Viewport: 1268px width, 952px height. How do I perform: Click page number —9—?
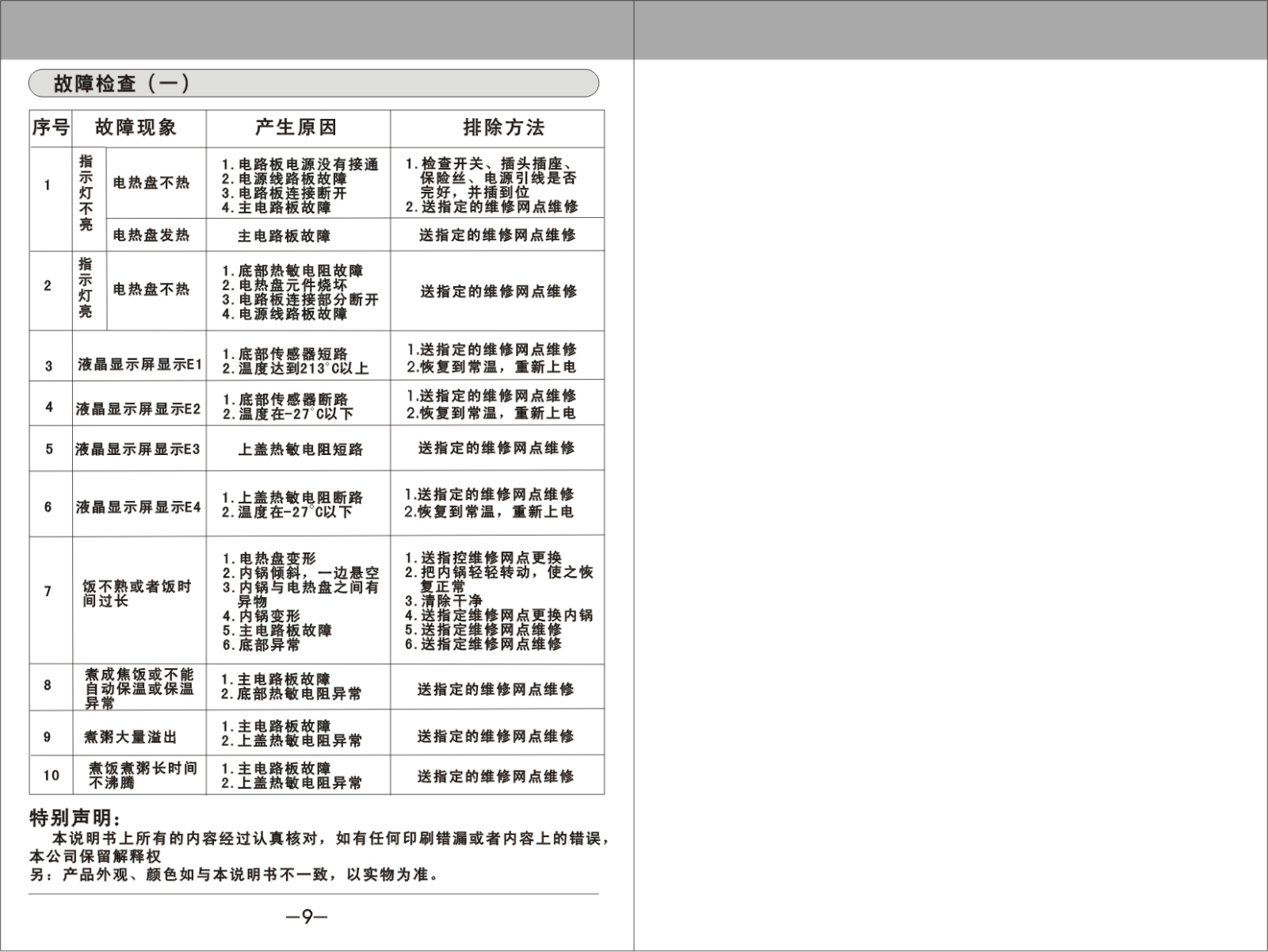click(307, 916)
